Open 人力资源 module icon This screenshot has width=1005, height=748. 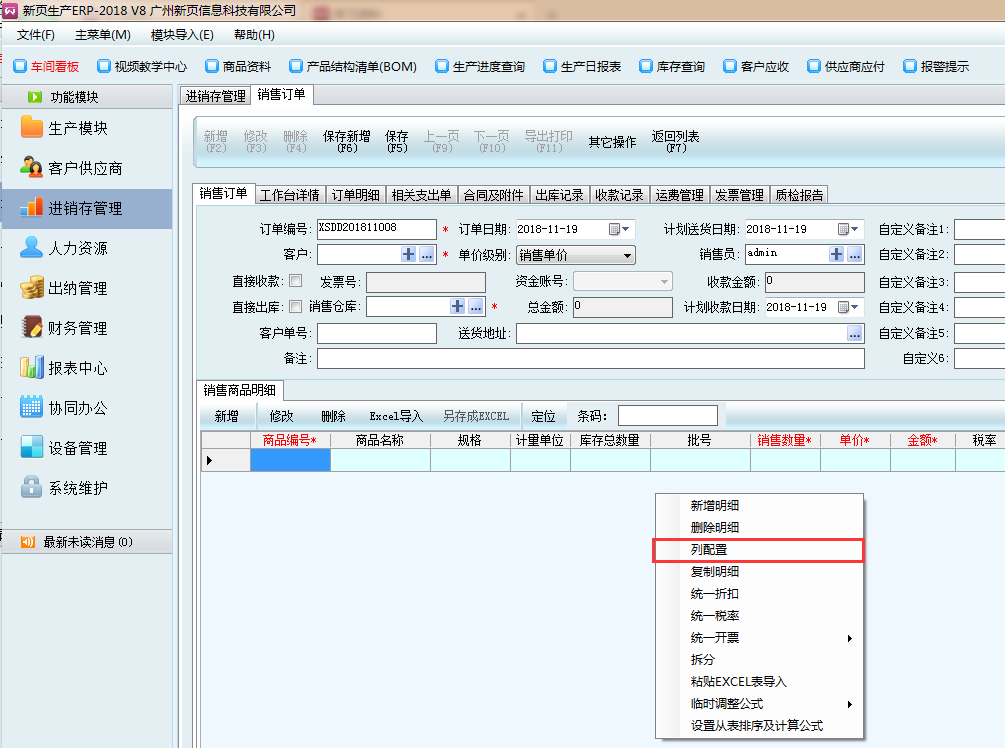pyautogui.click(x=32, y=248)
